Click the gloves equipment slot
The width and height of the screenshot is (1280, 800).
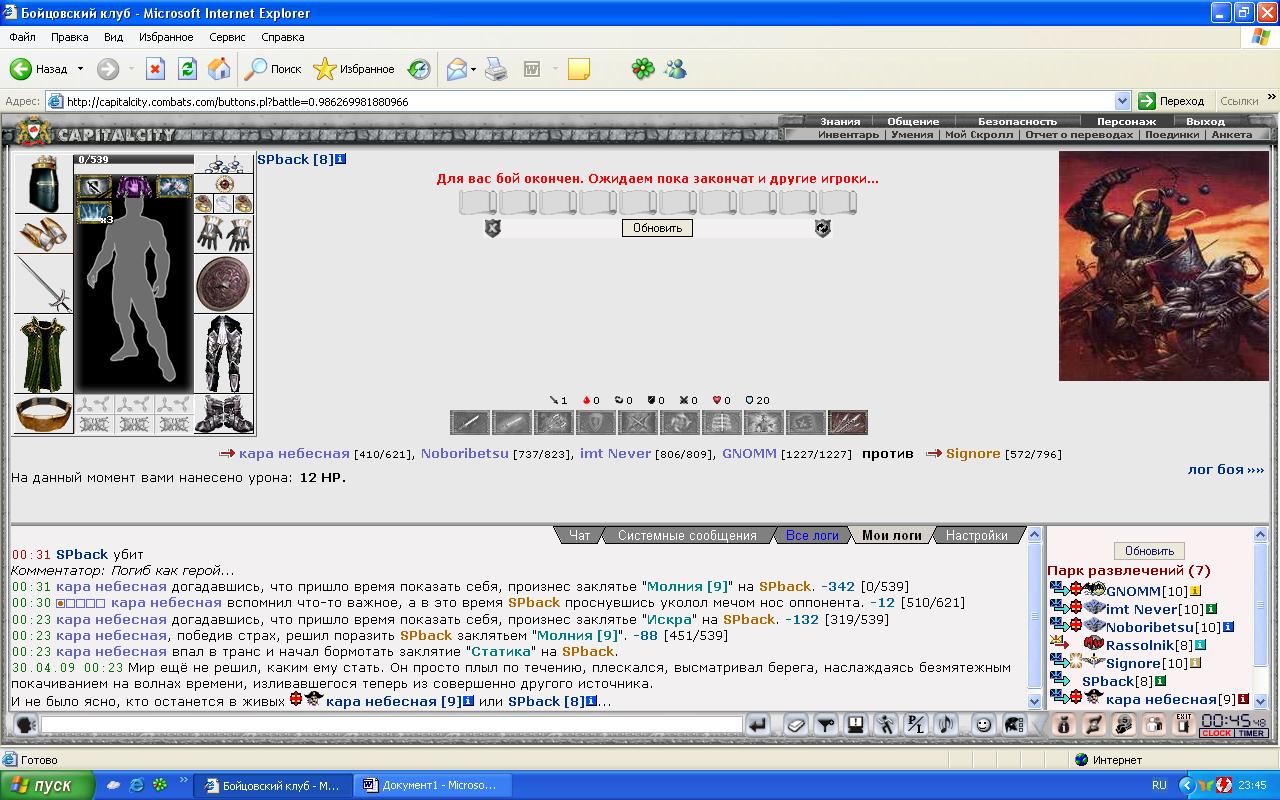223,233
